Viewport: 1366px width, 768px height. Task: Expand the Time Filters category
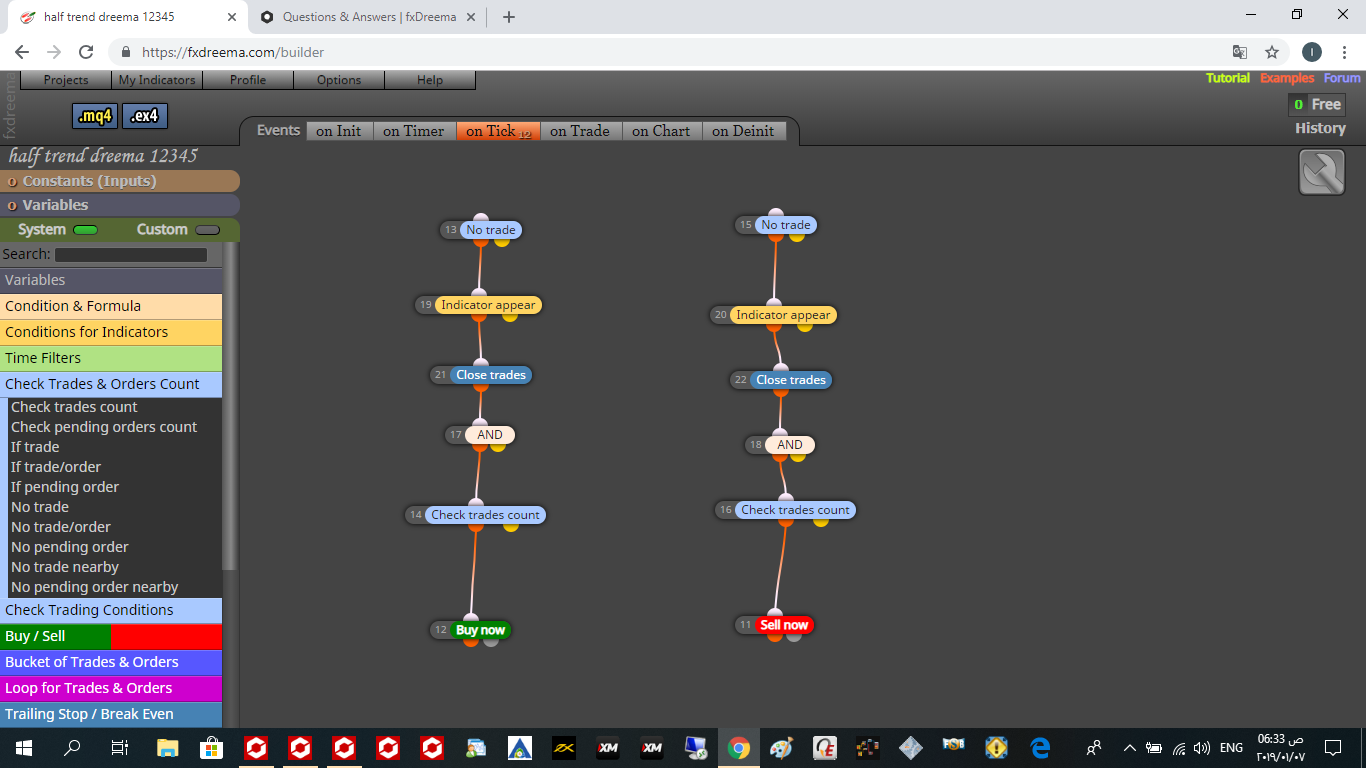111,358
